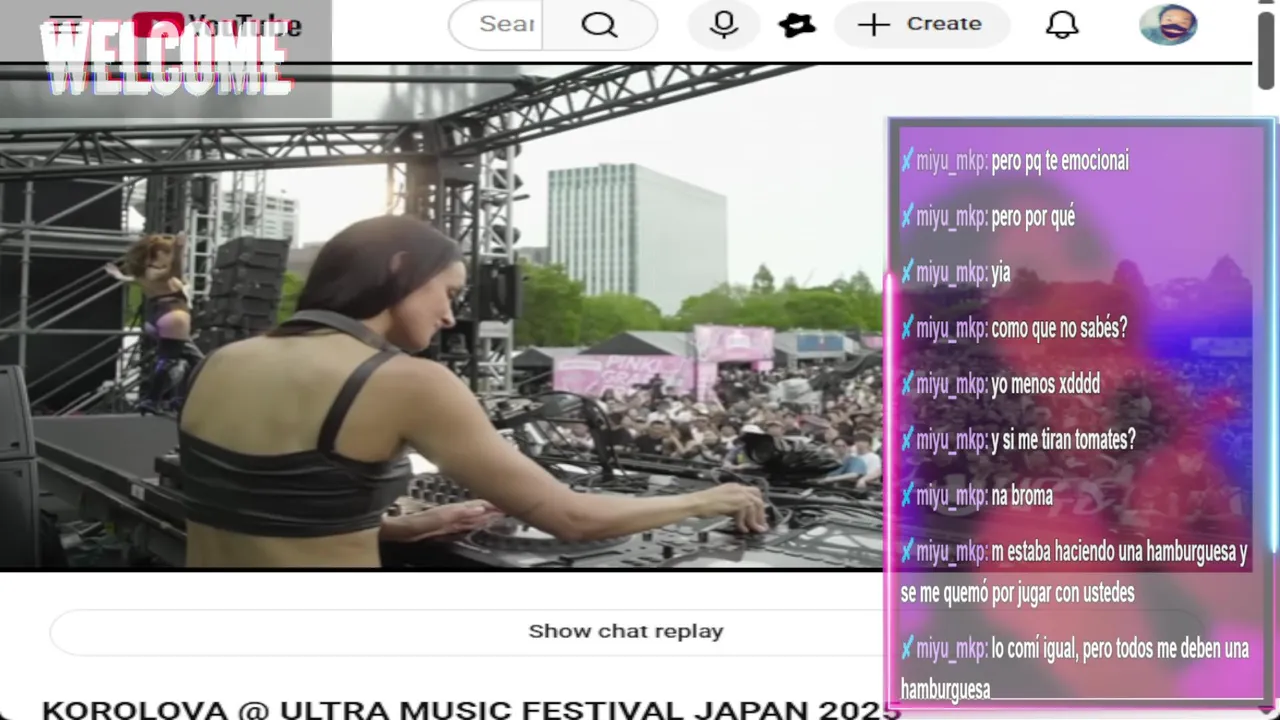Click the video title KOROLOVA @ ULTRA MUSIC FESTIVAL
Image resolution: width=1280 pixels, height=720 pixels.
470,709
